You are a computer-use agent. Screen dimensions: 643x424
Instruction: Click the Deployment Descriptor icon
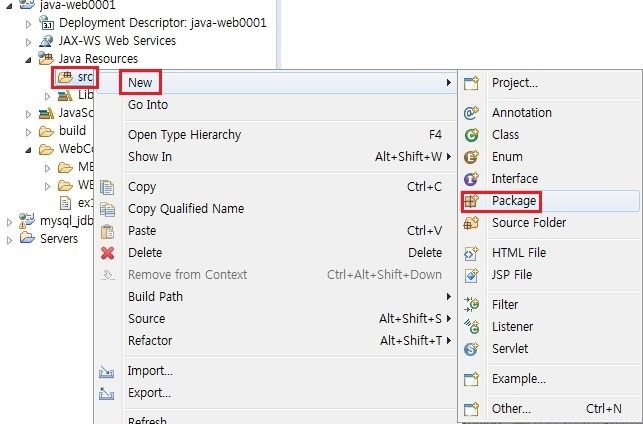tap(47, 23)
